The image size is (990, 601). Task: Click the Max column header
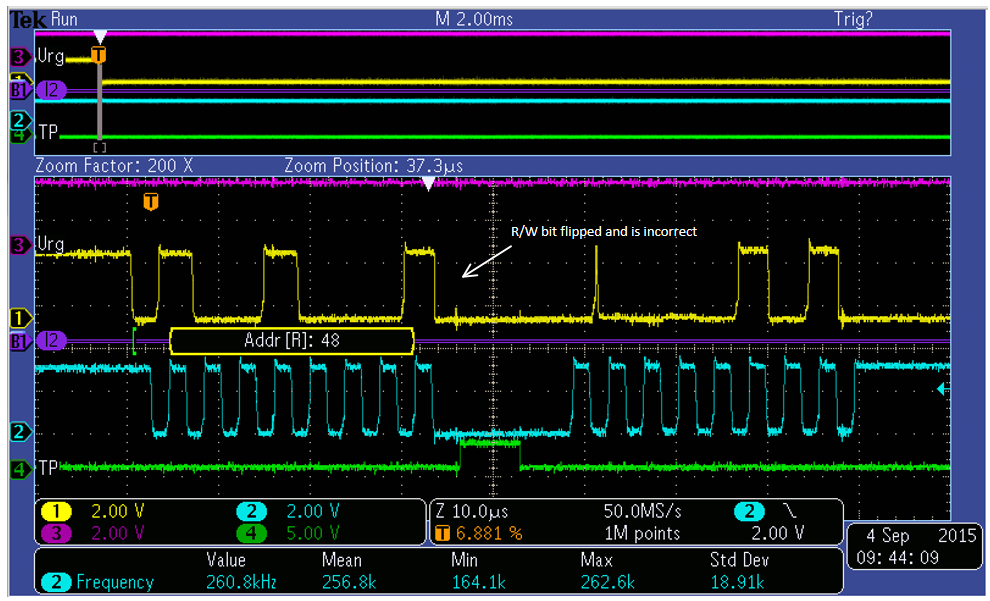(x=597, y=560)
